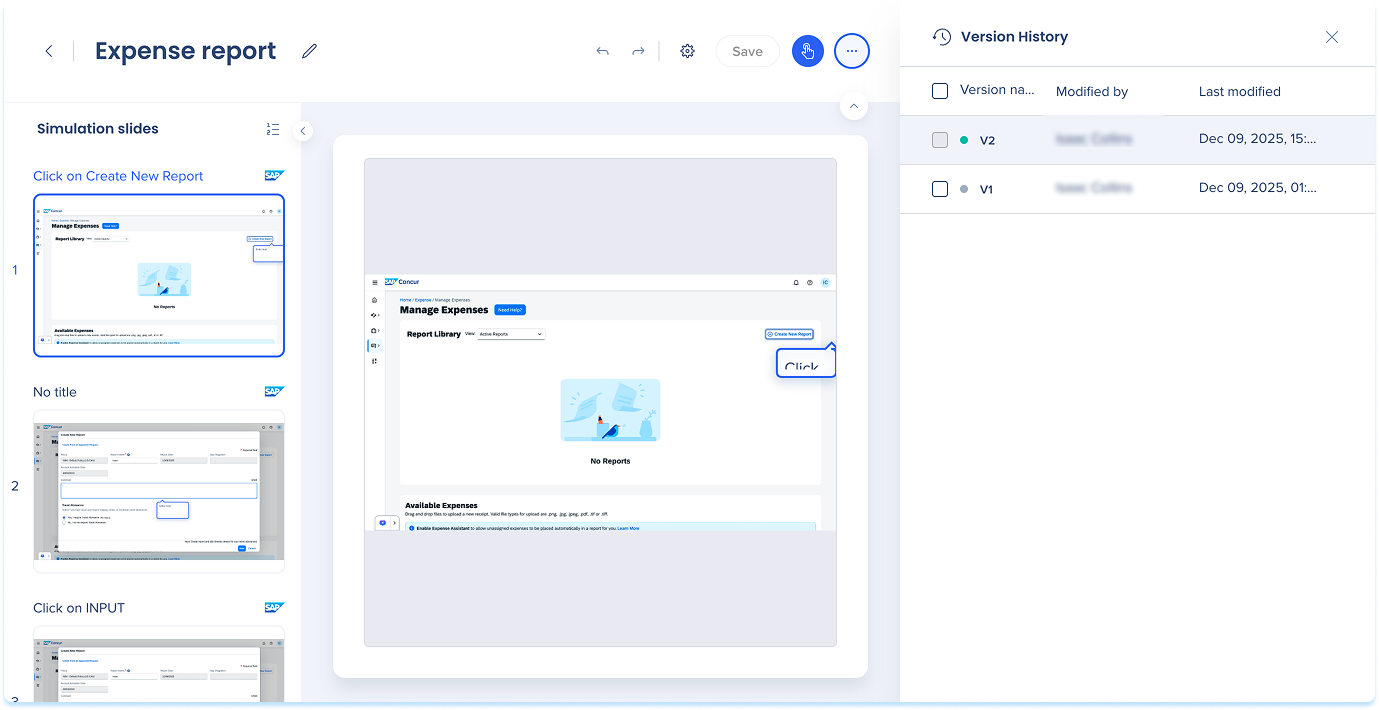This screenshot has height=710, width=1379.
Task: Click the back arrow beside Expense report
Action: (49, 51)
